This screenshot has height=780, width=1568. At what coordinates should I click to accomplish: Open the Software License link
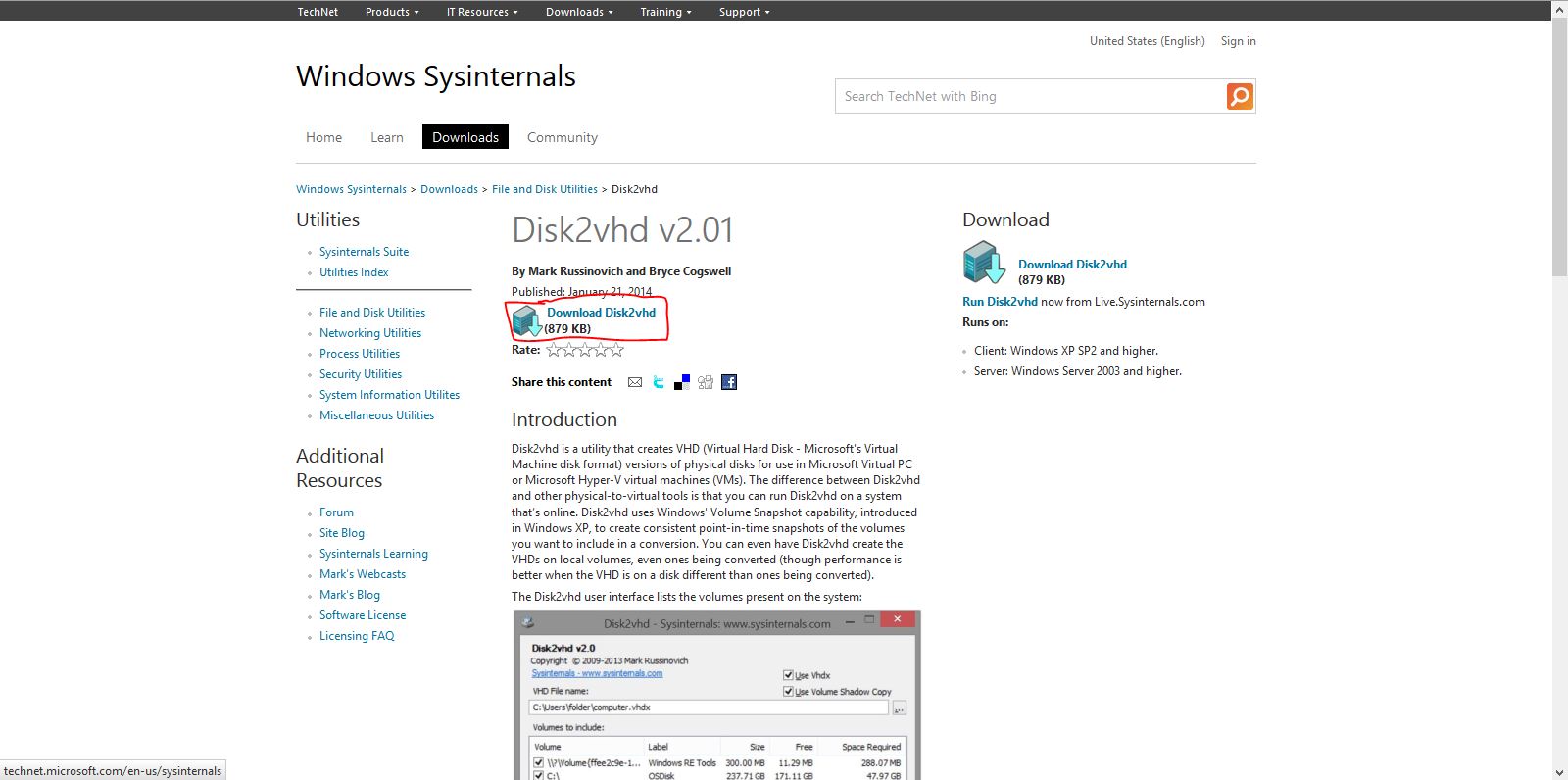coord(363,615)
